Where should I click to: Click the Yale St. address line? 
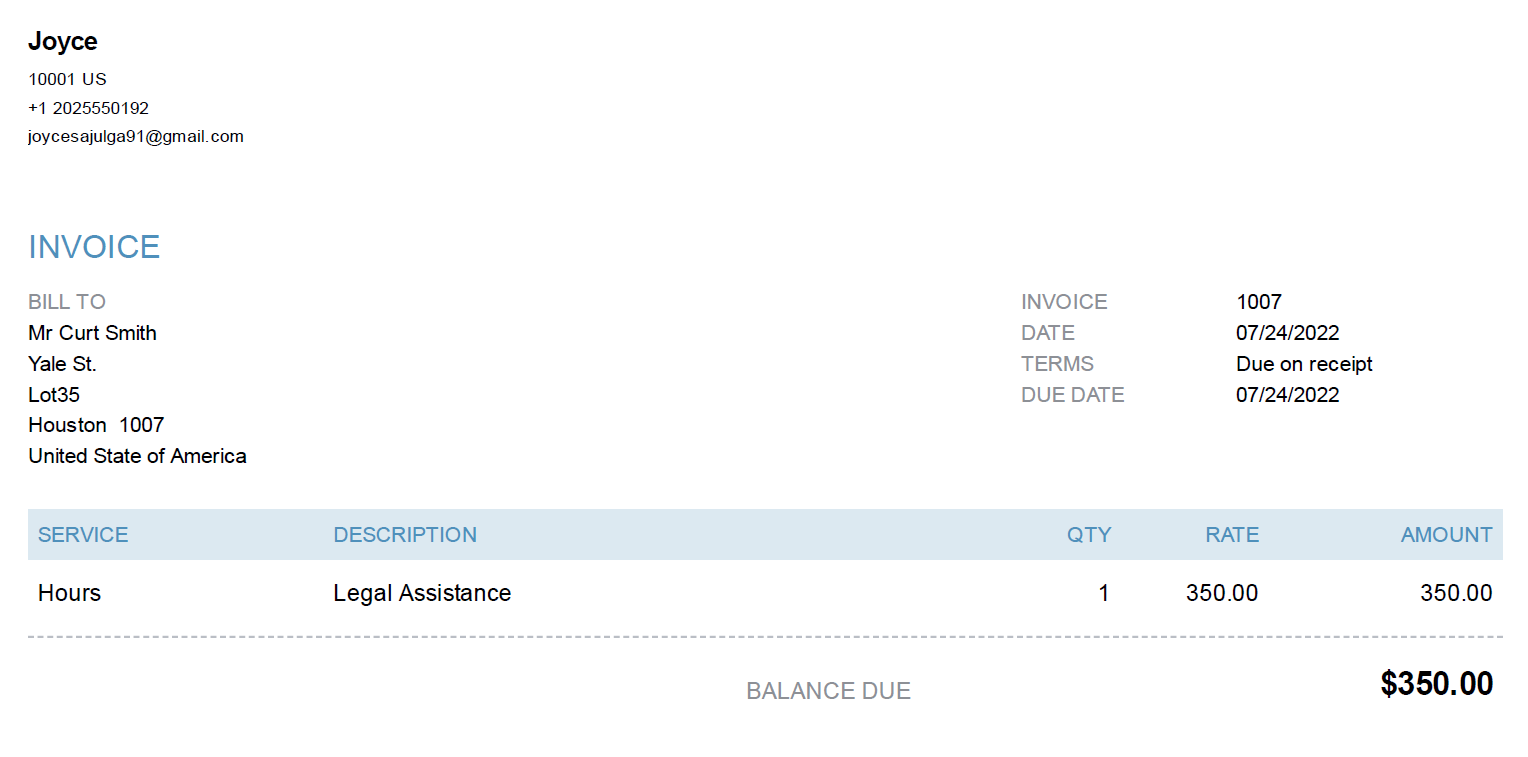tap(62, 364)
